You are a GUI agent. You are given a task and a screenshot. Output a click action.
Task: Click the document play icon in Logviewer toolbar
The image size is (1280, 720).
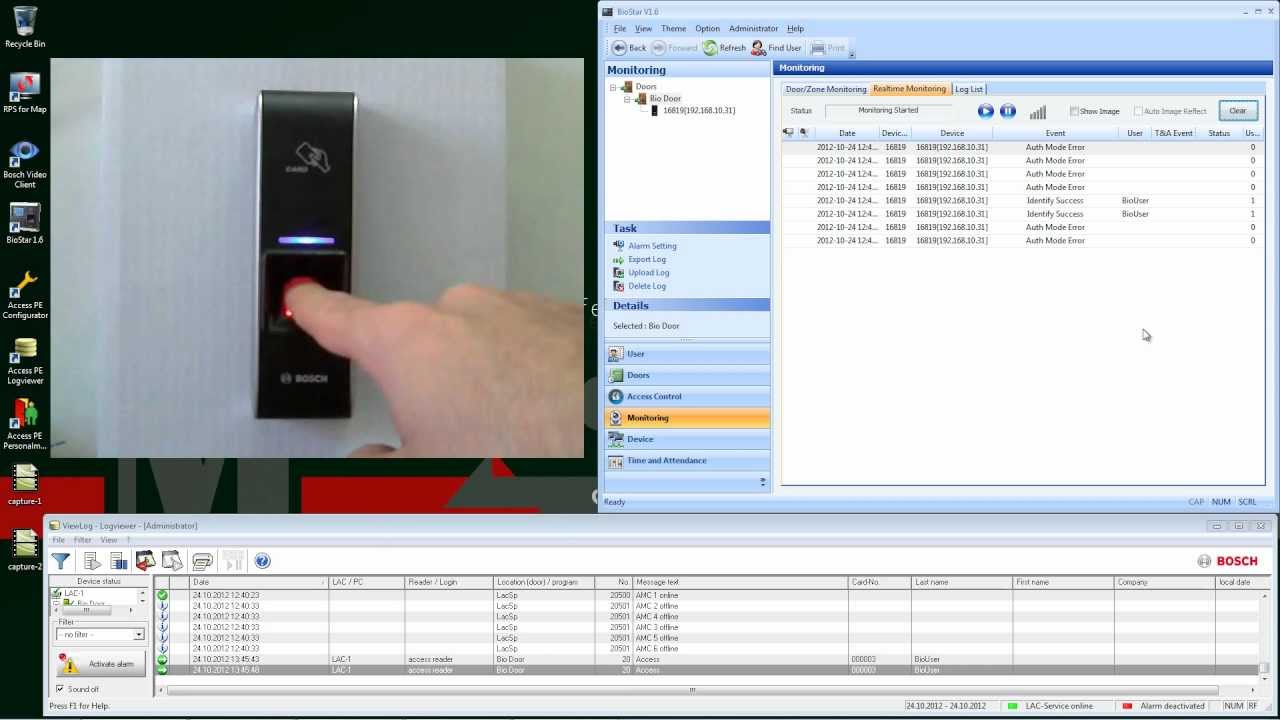92,561
